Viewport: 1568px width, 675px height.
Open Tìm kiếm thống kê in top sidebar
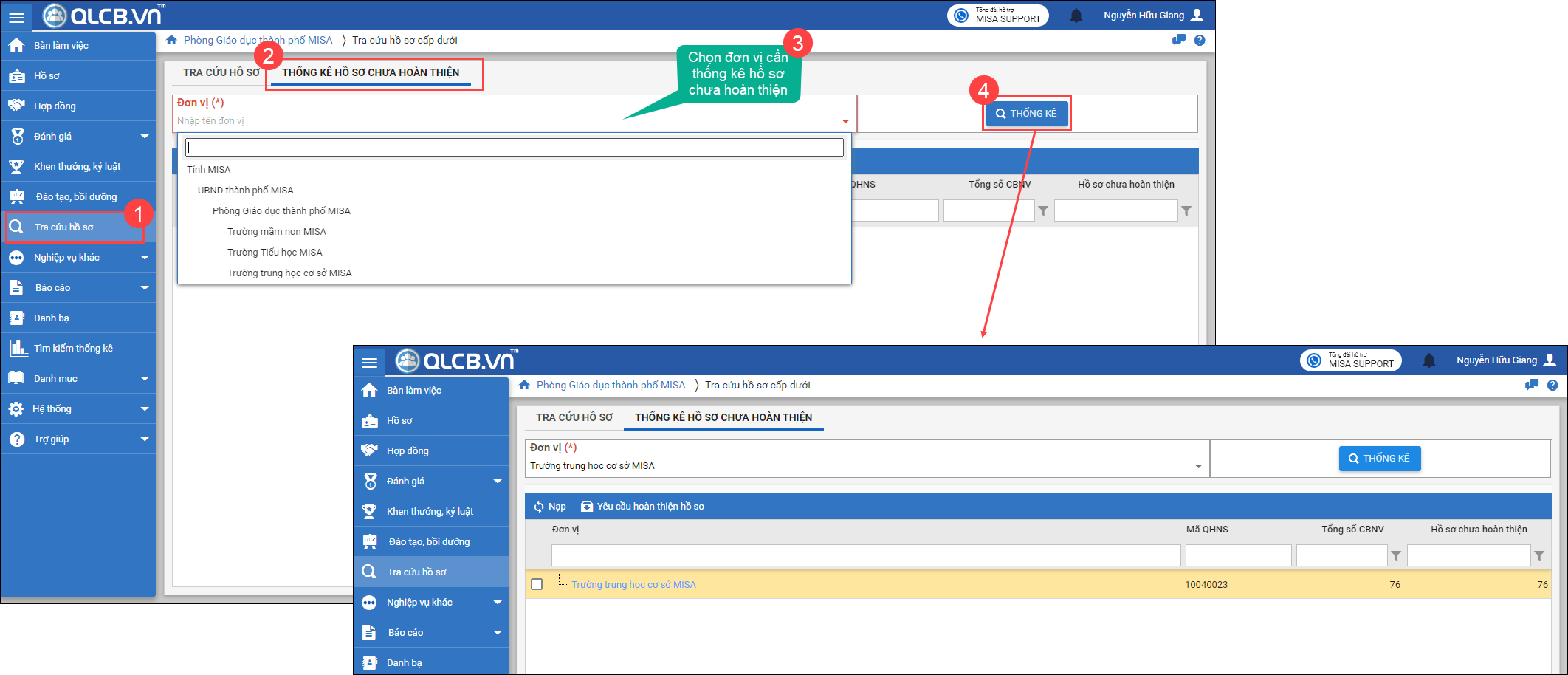73,348
